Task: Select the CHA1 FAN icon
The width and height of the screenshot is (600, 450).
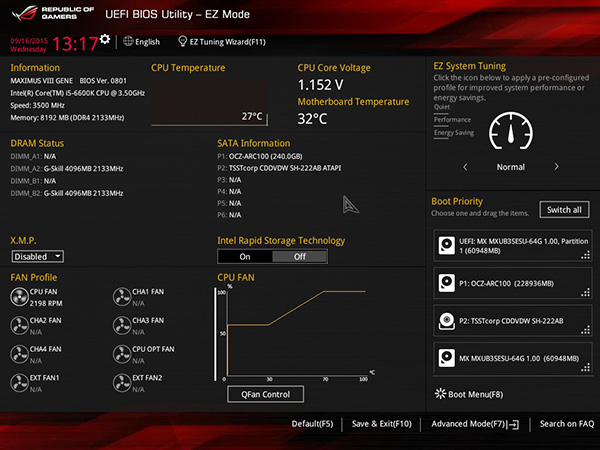Action: (122, 297)
